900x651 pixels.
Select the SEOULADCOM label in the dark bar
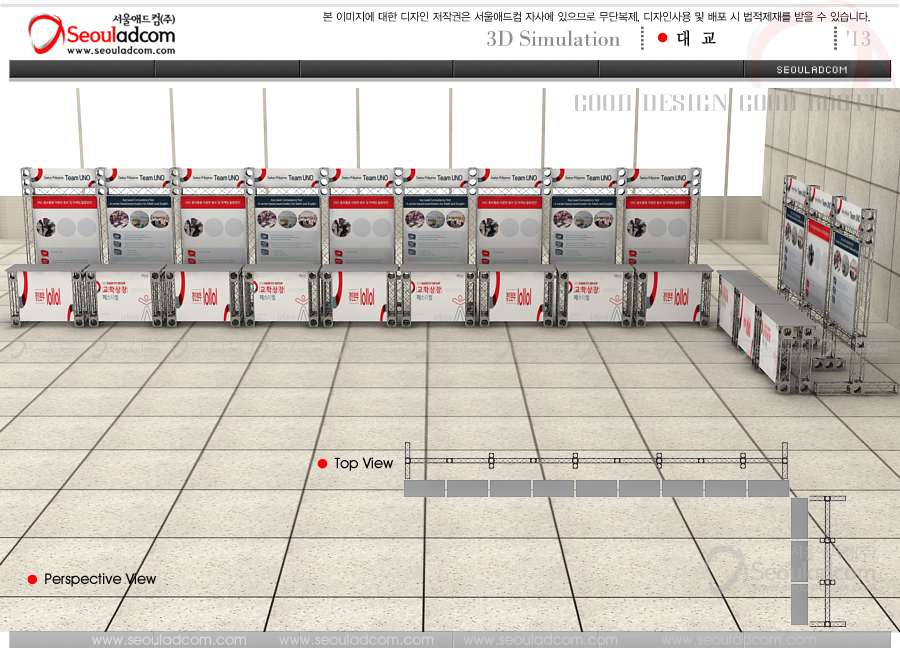812,70
